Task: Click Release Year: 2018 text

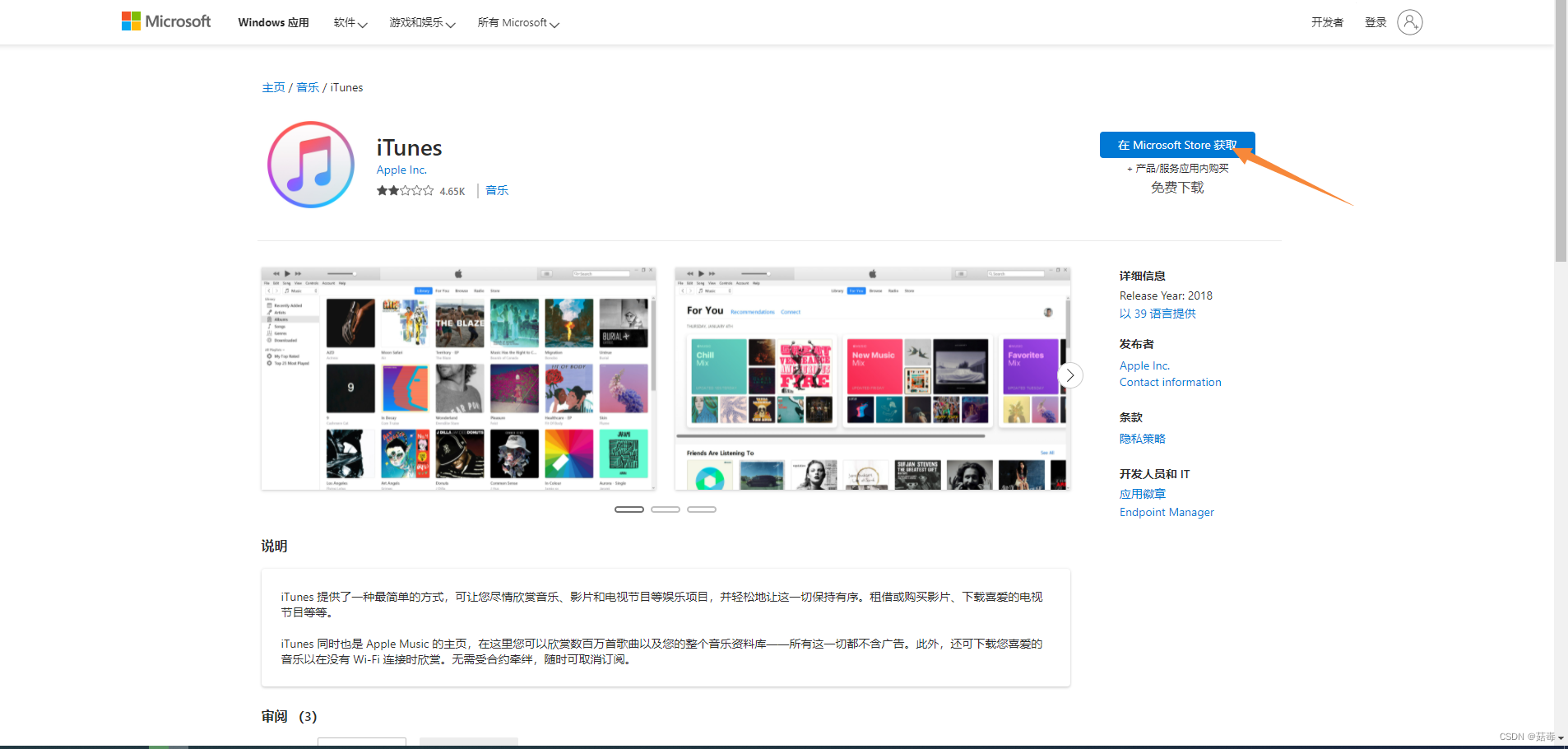Action: click(1166, 295)
